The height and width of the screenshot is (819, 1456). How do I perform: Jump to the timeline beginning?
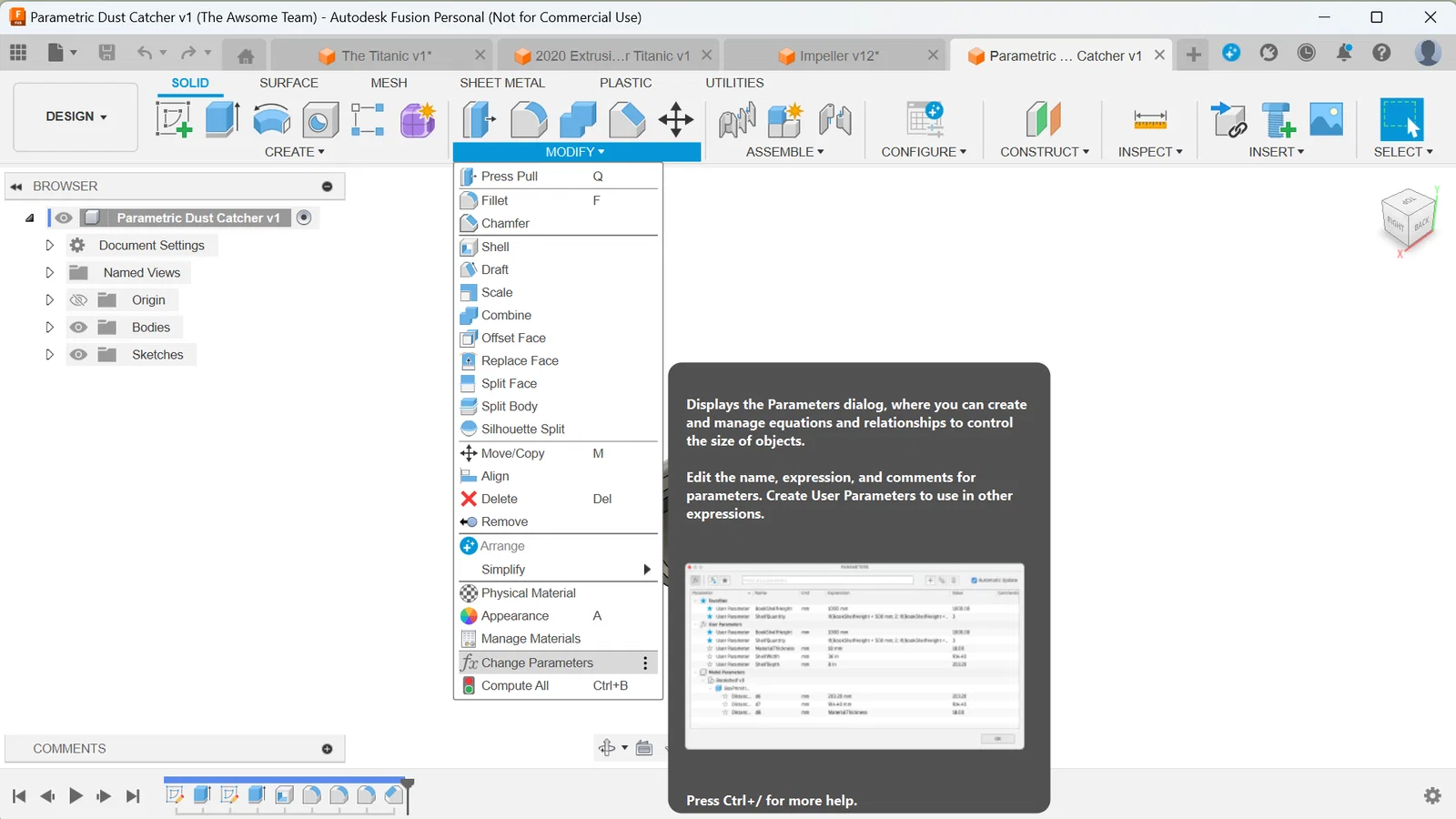(x=19, y=796)
